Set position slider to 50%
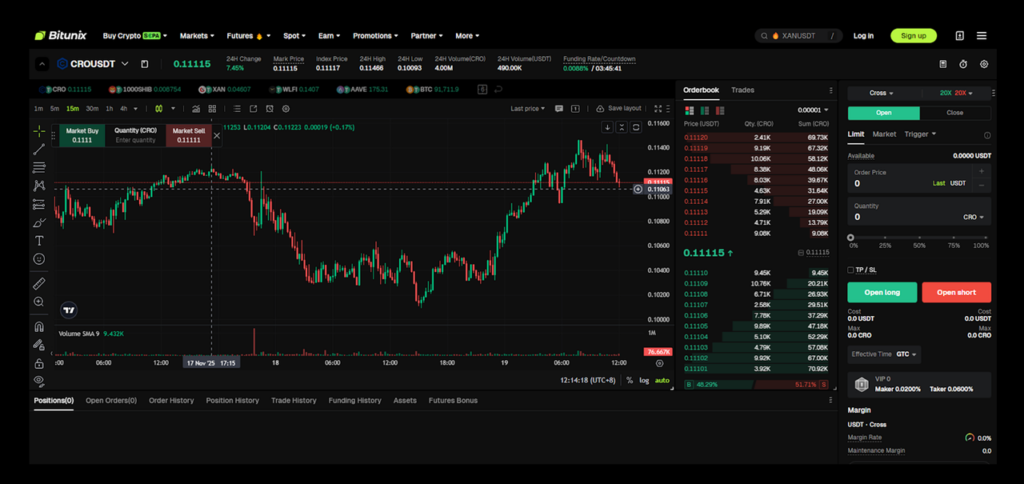1024x484 pixels. click(x=920, y=238)
